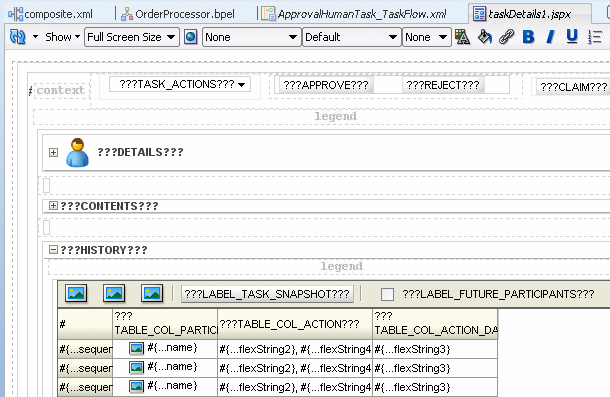Click the third image icon in history toolbar
Viewport: 610px width, 397px height.
[x=152, y=293]
